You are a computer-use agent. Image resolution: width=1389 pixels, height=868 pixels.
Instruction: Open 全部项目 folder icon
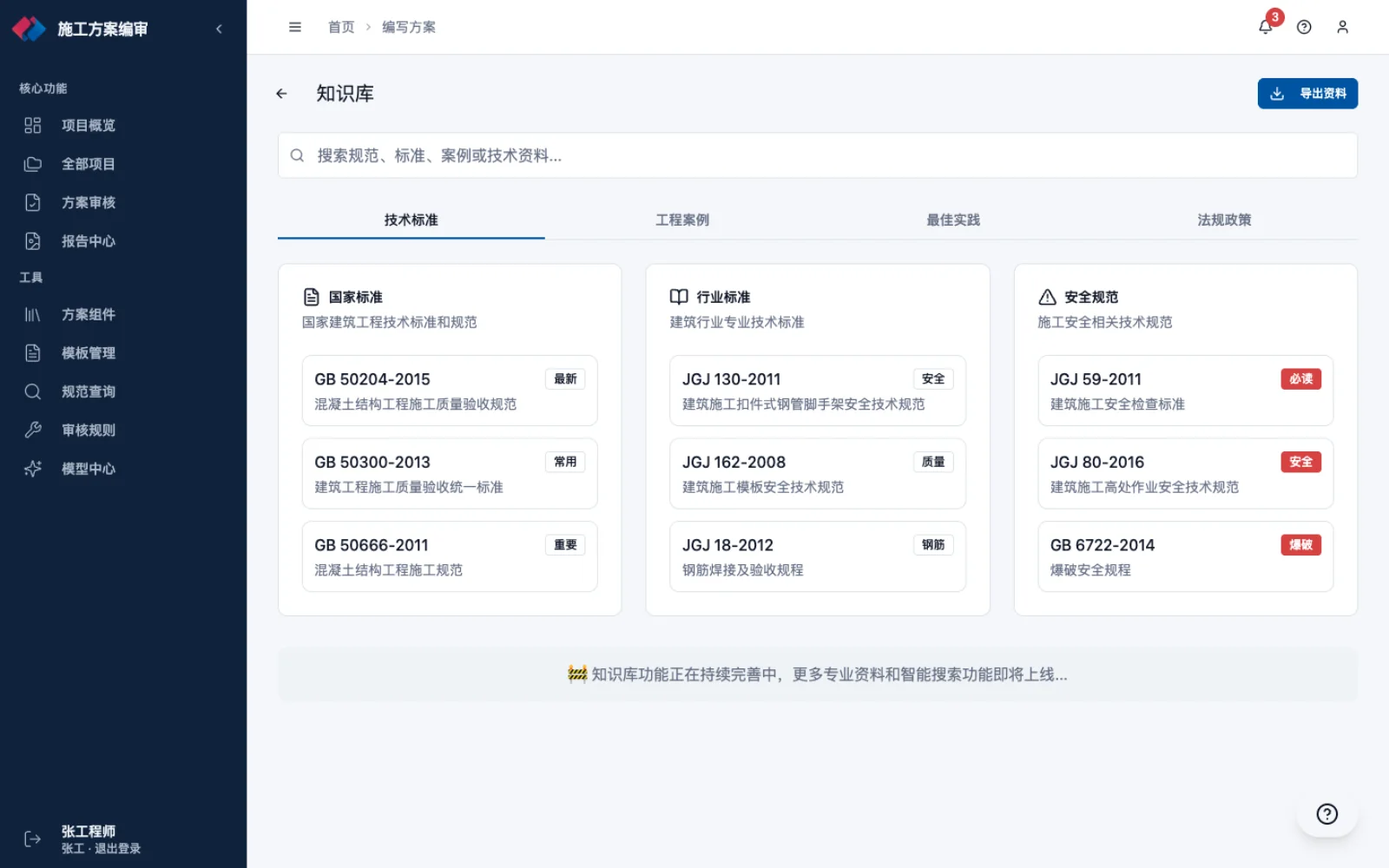tap(33, 164)
